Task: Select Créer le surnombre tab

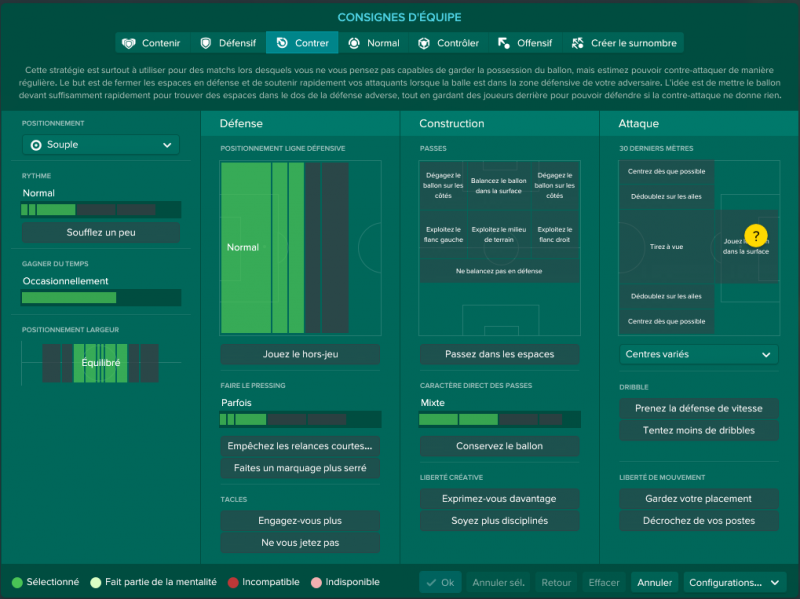Action: pyautogui.click(x=623, y=43)
